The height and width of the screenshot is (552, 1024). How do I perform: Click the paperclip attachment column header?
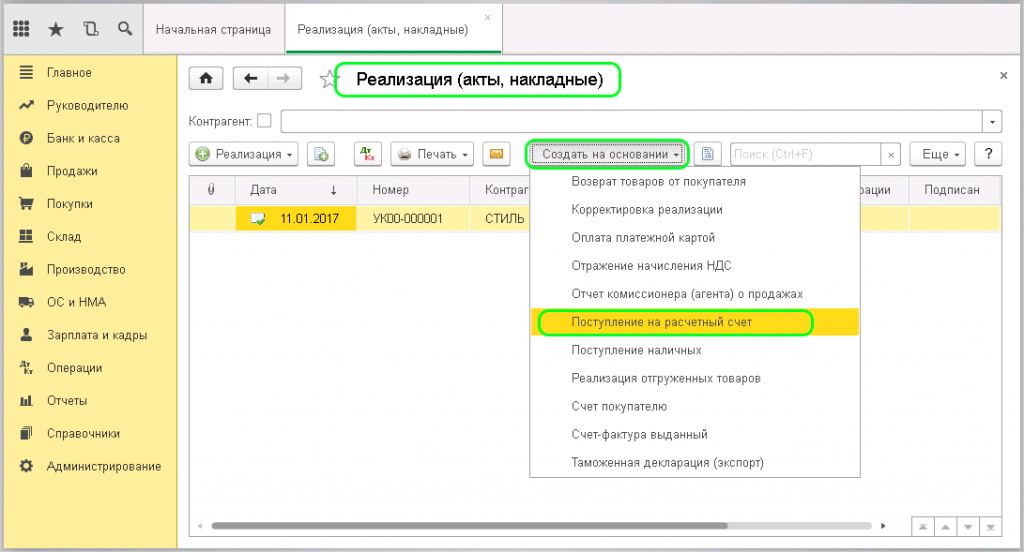click(x=211, y=189)
